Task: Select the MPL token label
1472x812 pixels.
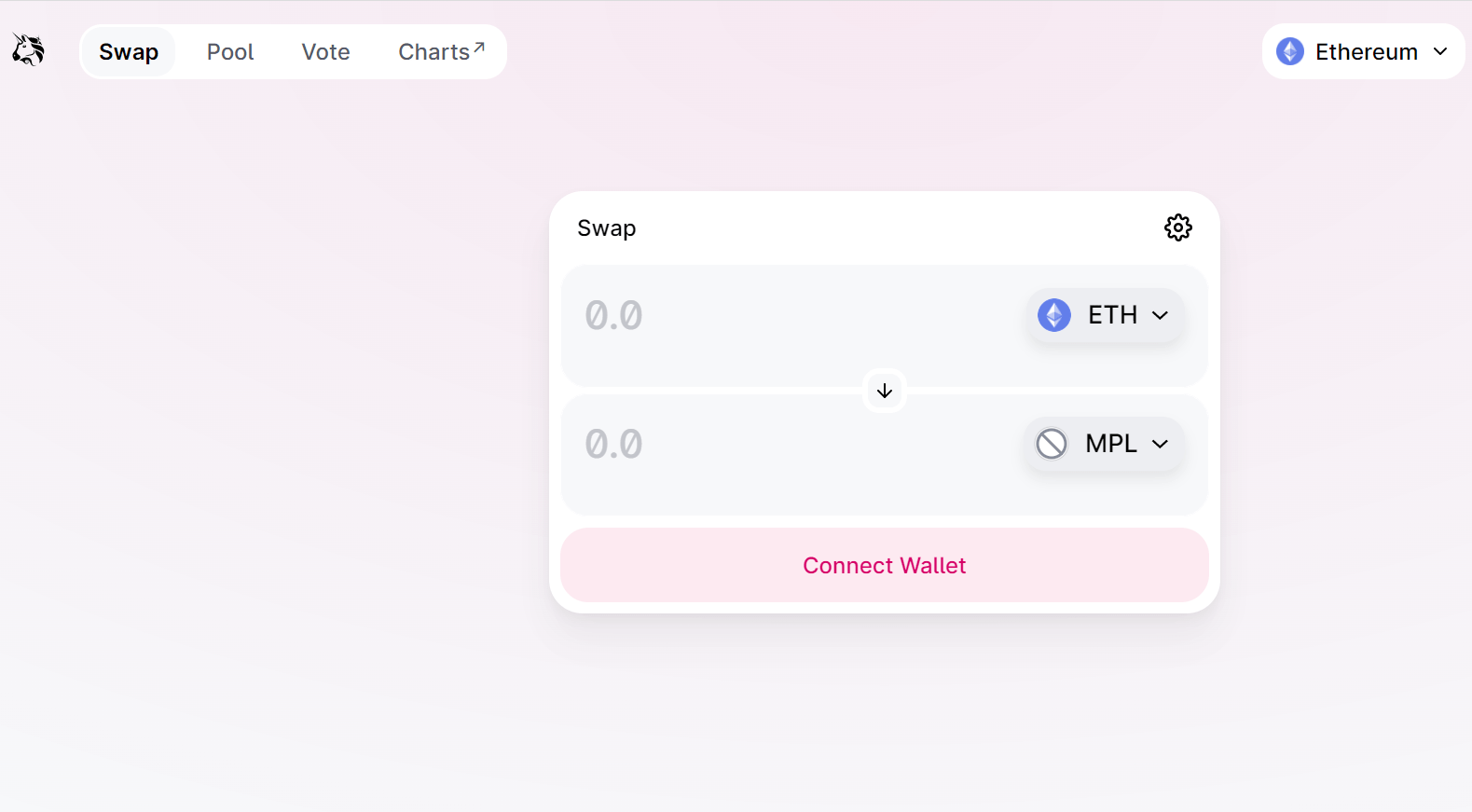Action: [1111, 444]
